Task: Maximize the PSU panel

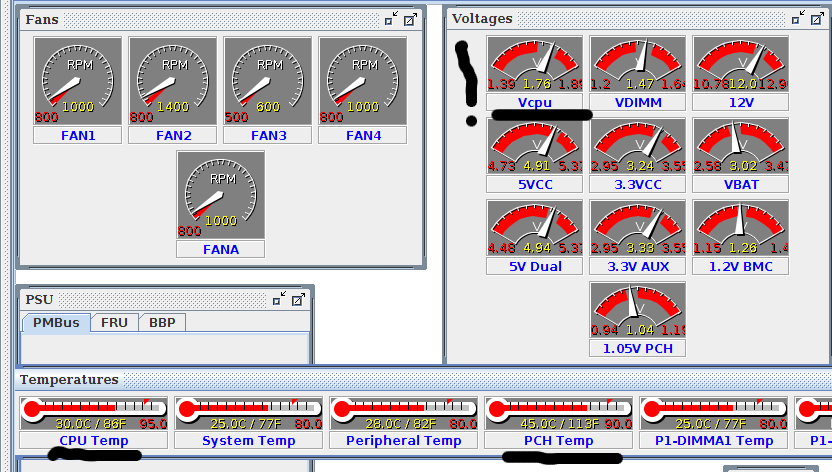Action: pyautogui.click(x=299, y=300)
